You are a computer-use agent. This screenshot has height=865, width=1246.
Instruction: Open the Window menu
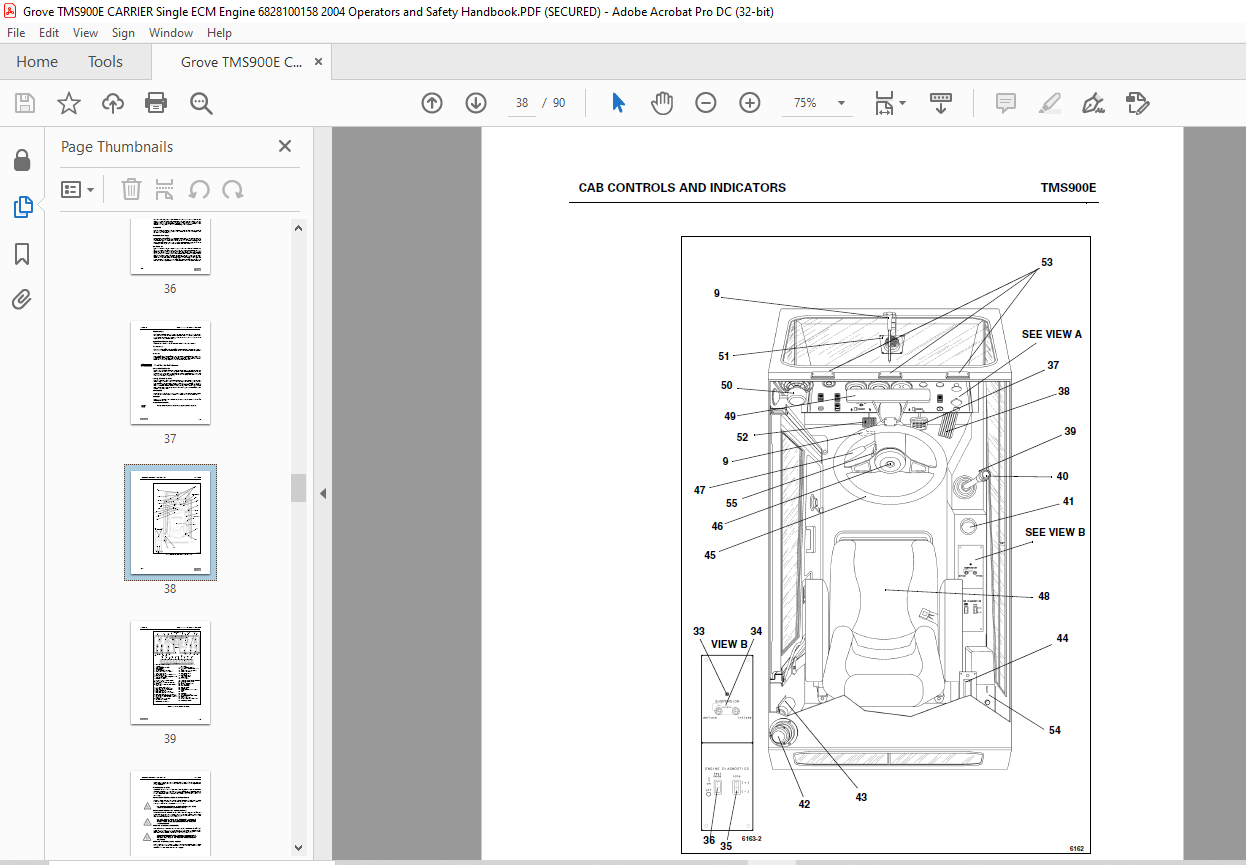point(171,33)
